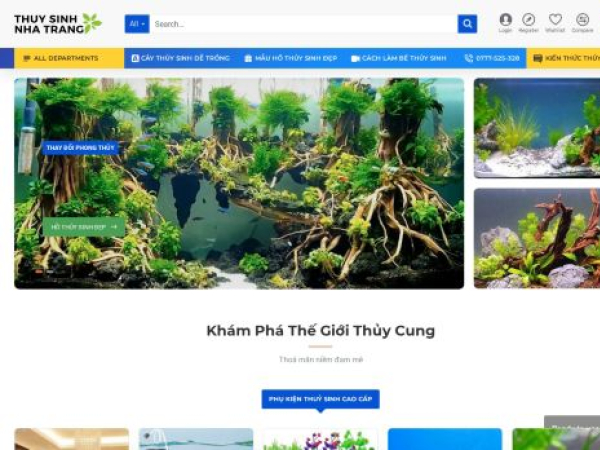Click the Thay Đổi Phong Thủy banner label

point(80,148)
